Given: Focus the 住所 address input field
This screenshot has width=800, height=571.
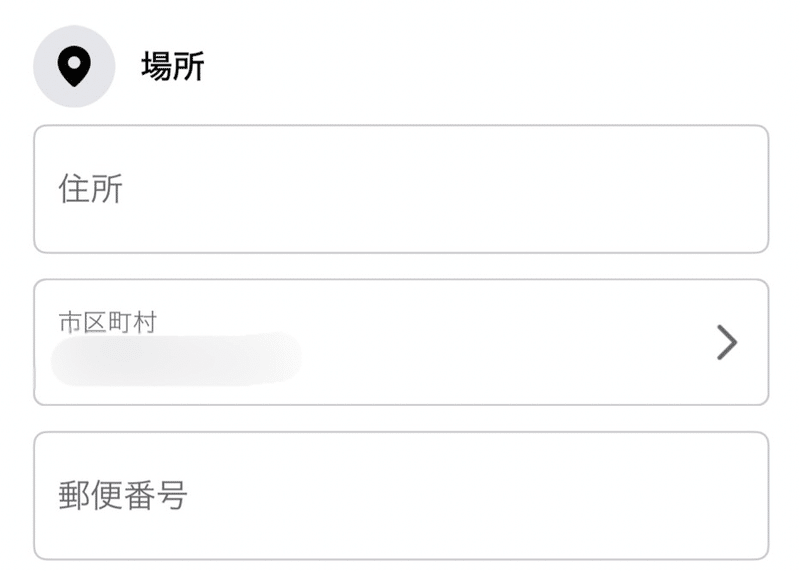Looking at the screenshot, I should [x=401, y=189].
